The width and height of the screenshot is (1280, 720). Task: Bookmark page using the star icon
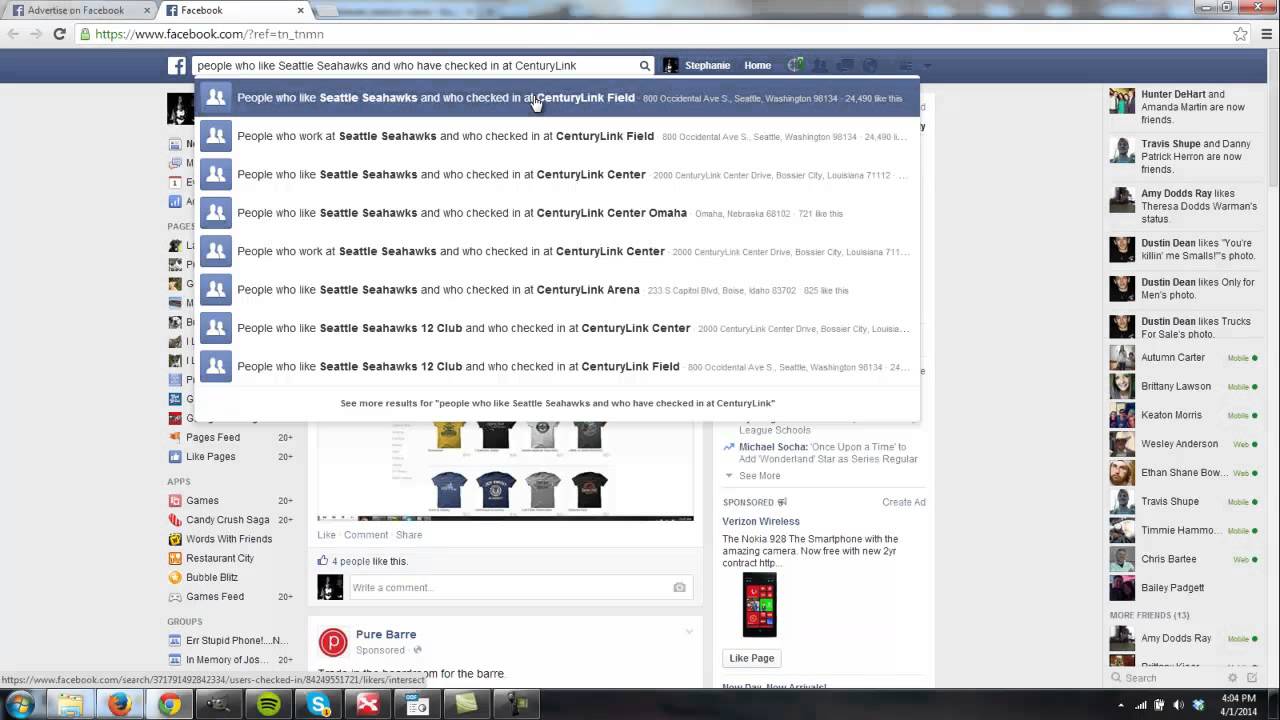click(x=1240, y=34)
